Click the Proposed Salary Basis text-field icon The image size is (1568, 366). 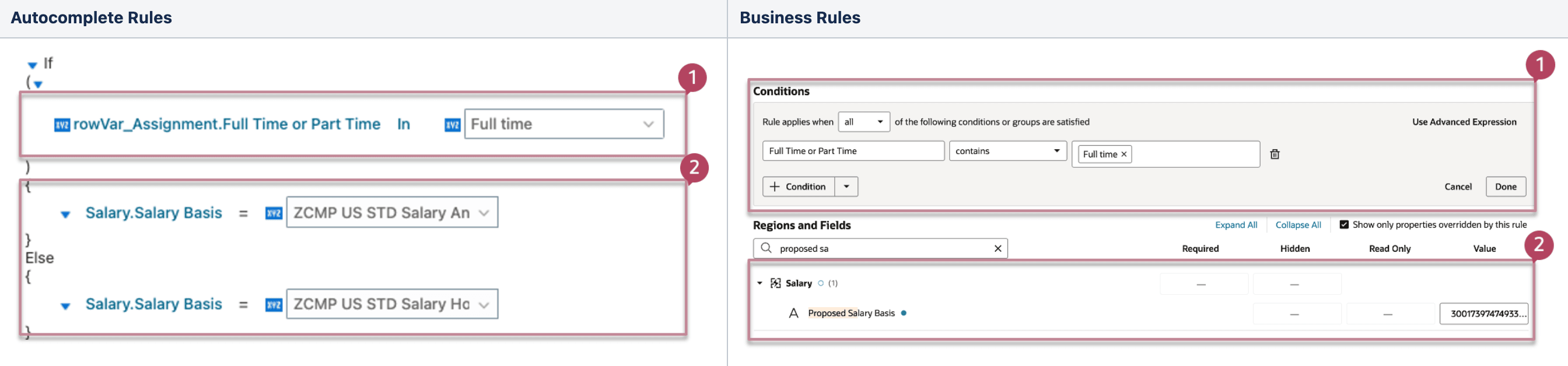point(793,314)
